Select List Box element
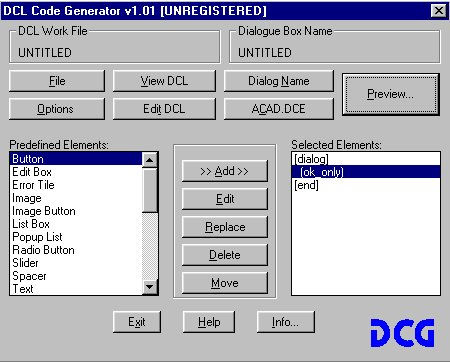The image size is (450, 362). click(x=76, y=224)
